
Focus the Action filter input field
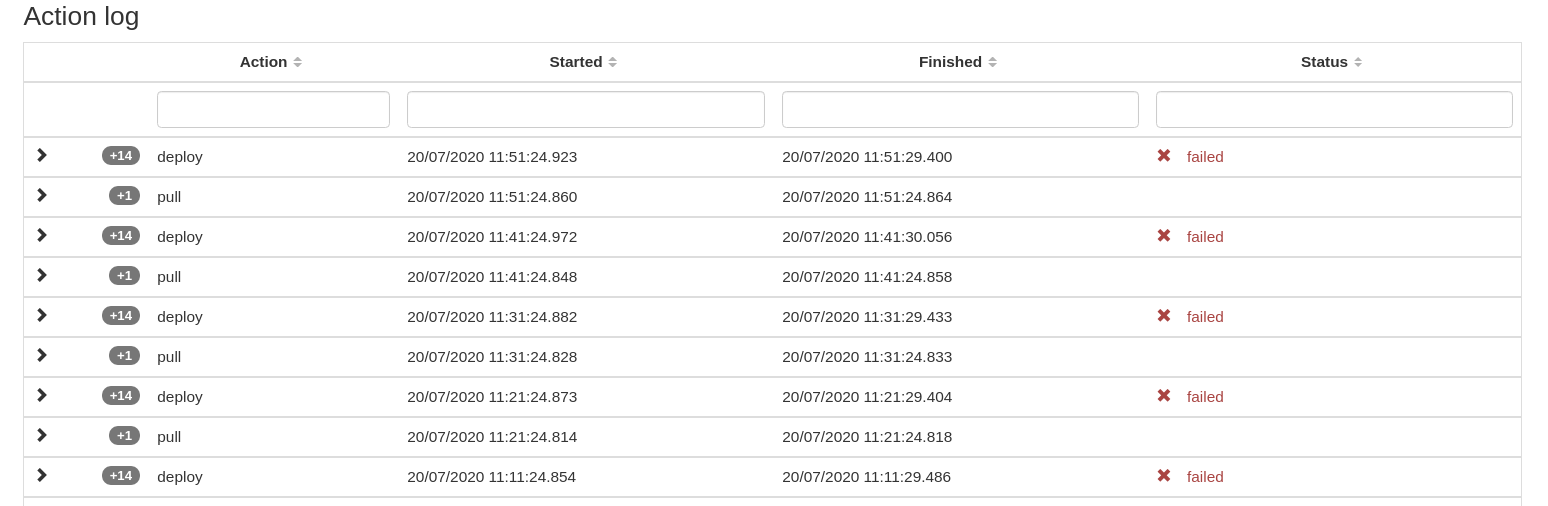(273, 110)
